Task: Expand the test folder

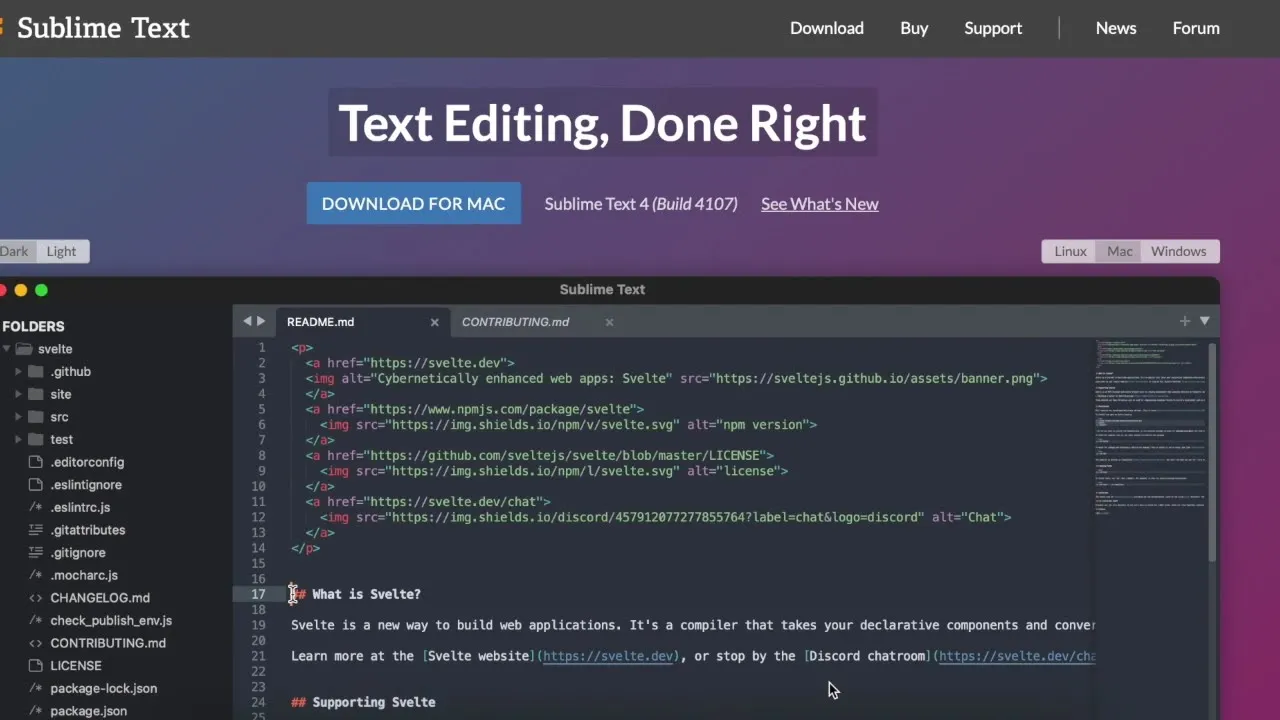Action: click(x=18, y=439)
